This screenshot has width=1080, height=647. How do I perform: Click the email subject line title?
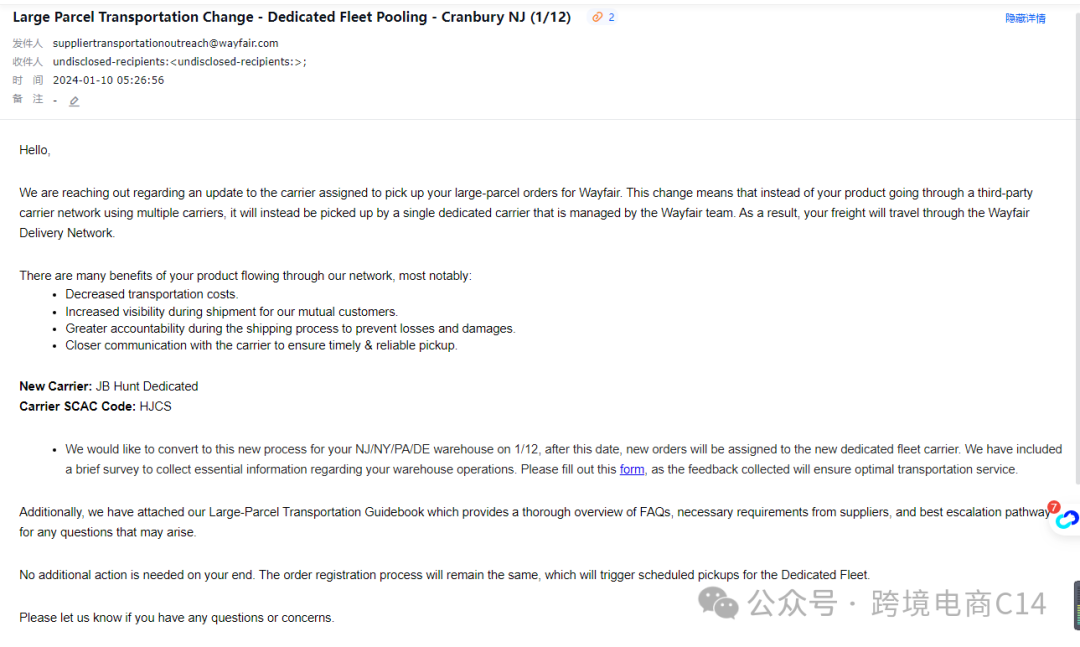coord(291,17)
